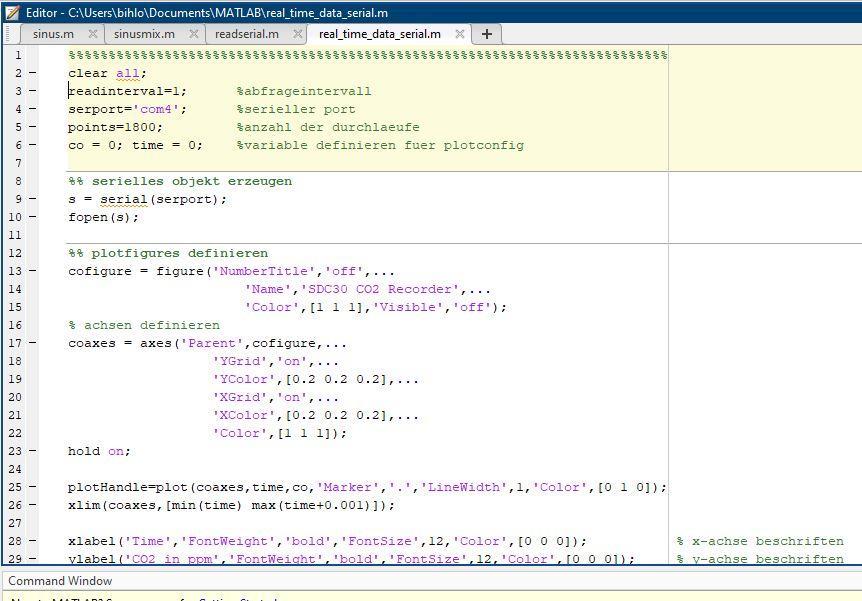Set breakpoint at line 25 plotHandle

tap(32, 487)
